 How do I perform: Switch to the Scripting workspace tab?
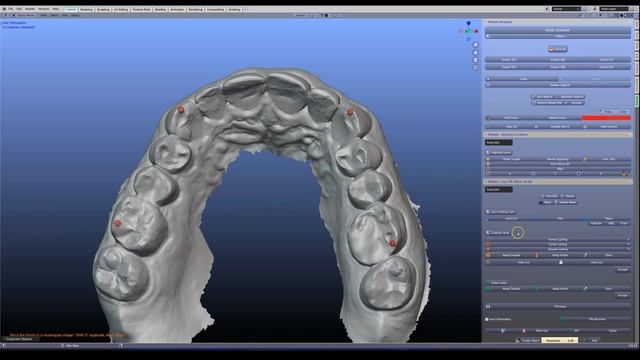(x=234, y=9)
